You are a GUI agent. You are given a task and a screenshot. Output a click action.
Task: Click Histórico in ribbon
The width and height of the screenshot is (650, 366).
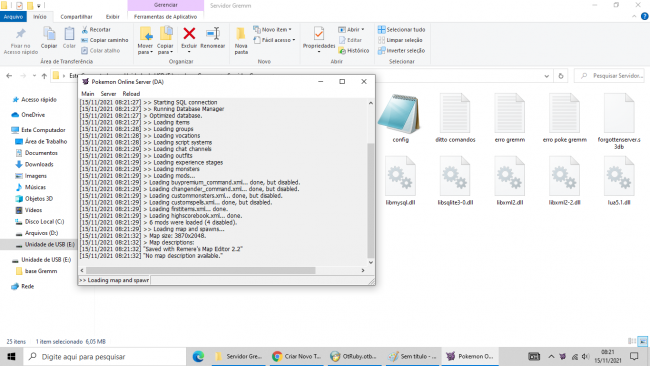tap(354, 51)
